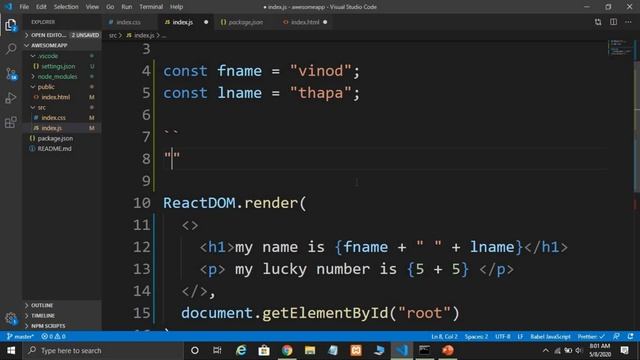Expand the NPM Scripts section
Viewport: 640px width, 360px height.
[62, 326]
